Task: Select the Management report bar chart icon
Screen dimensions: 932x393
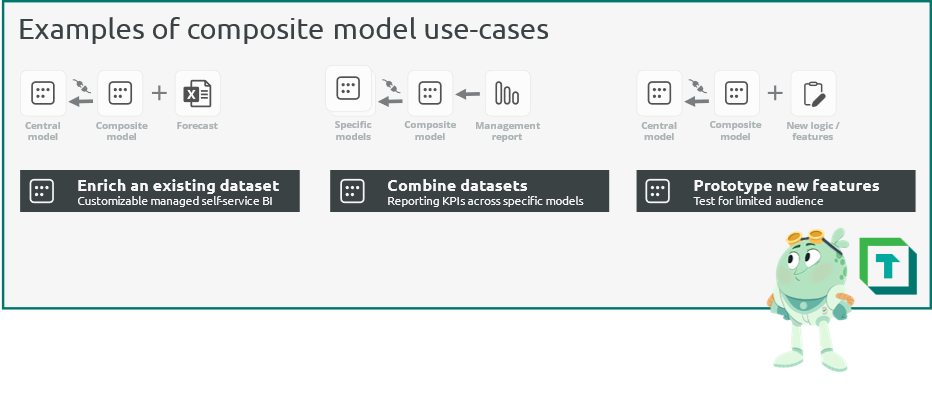Action: point(508,93)
